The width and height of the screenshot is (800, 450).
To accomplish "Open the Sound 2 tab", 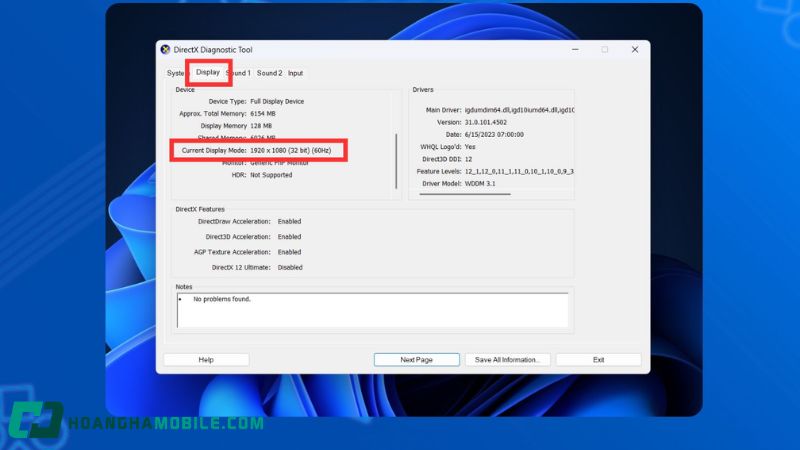I will click(269, 73).
